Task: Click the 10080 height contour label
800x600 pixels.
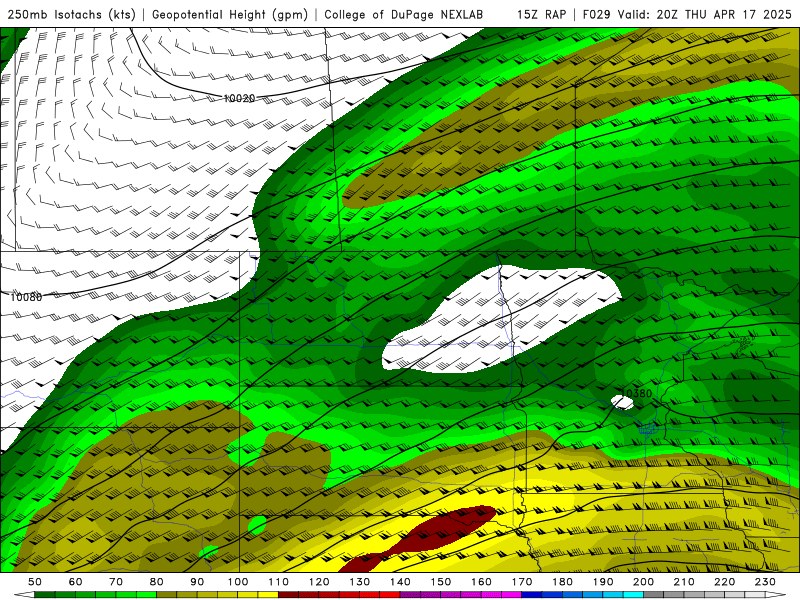Action: pos(26,296)
